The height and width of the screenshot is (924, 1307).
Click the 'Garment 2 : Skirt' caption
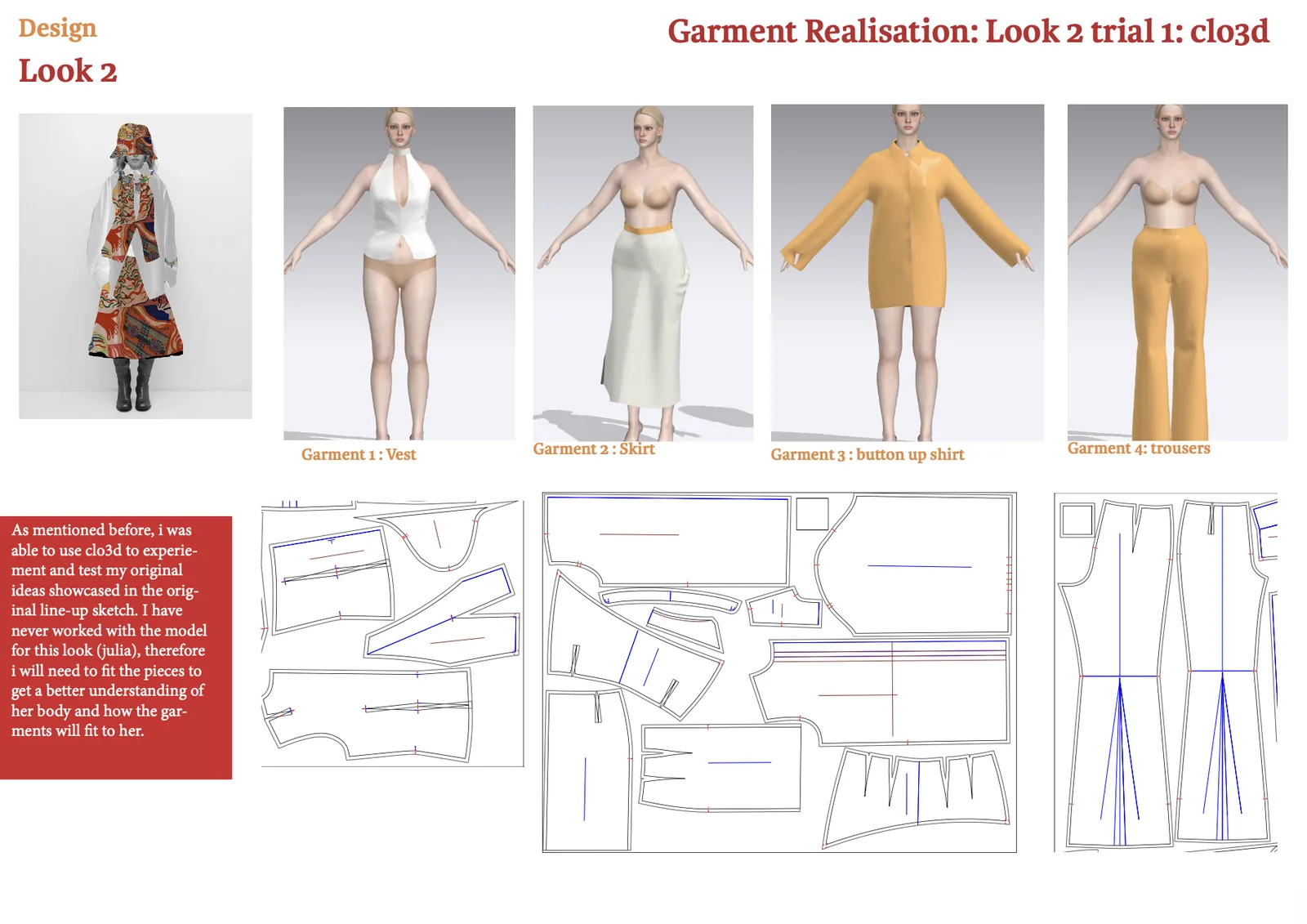tap(594, 449)
